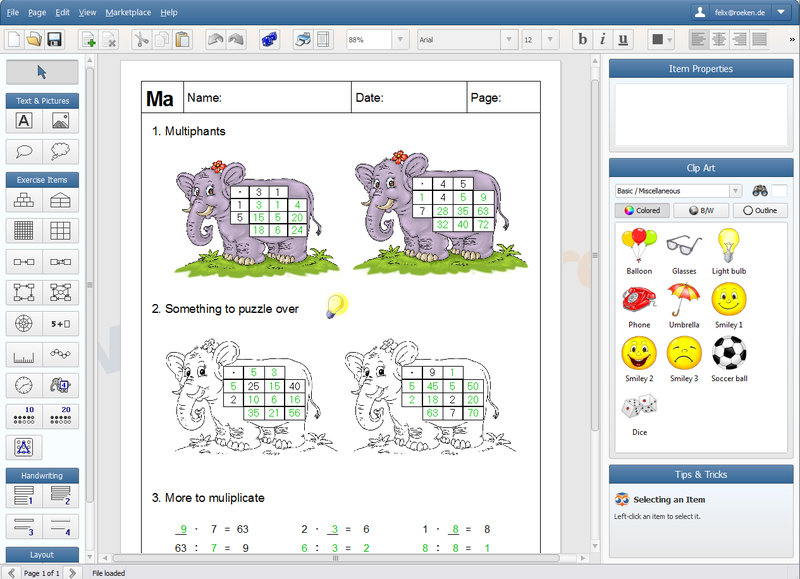Select the Balloon clip art
Viewport: 800px width, 579px height.
pos(639,252)
